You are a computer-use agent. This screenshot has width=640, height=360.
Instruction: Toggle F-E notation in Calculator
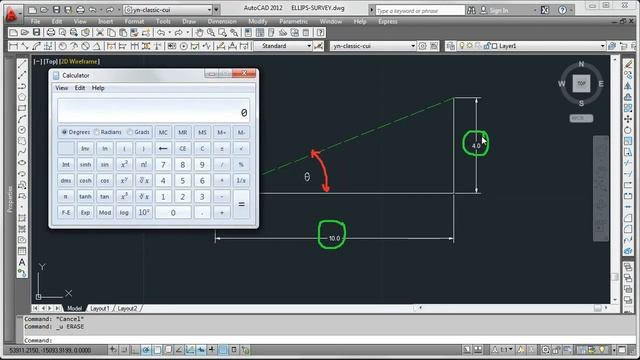(x=66, y=213)
